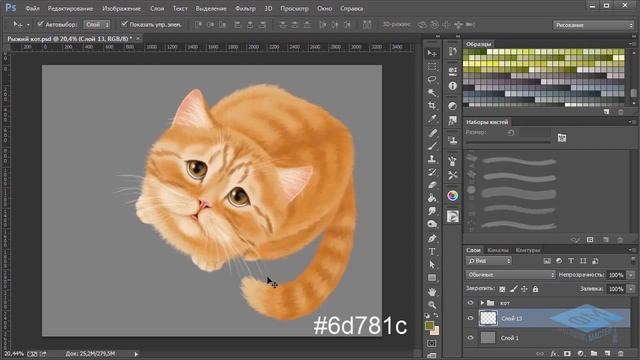
Task: Filter layers by adjustment layers
Action: coord(559,261)
